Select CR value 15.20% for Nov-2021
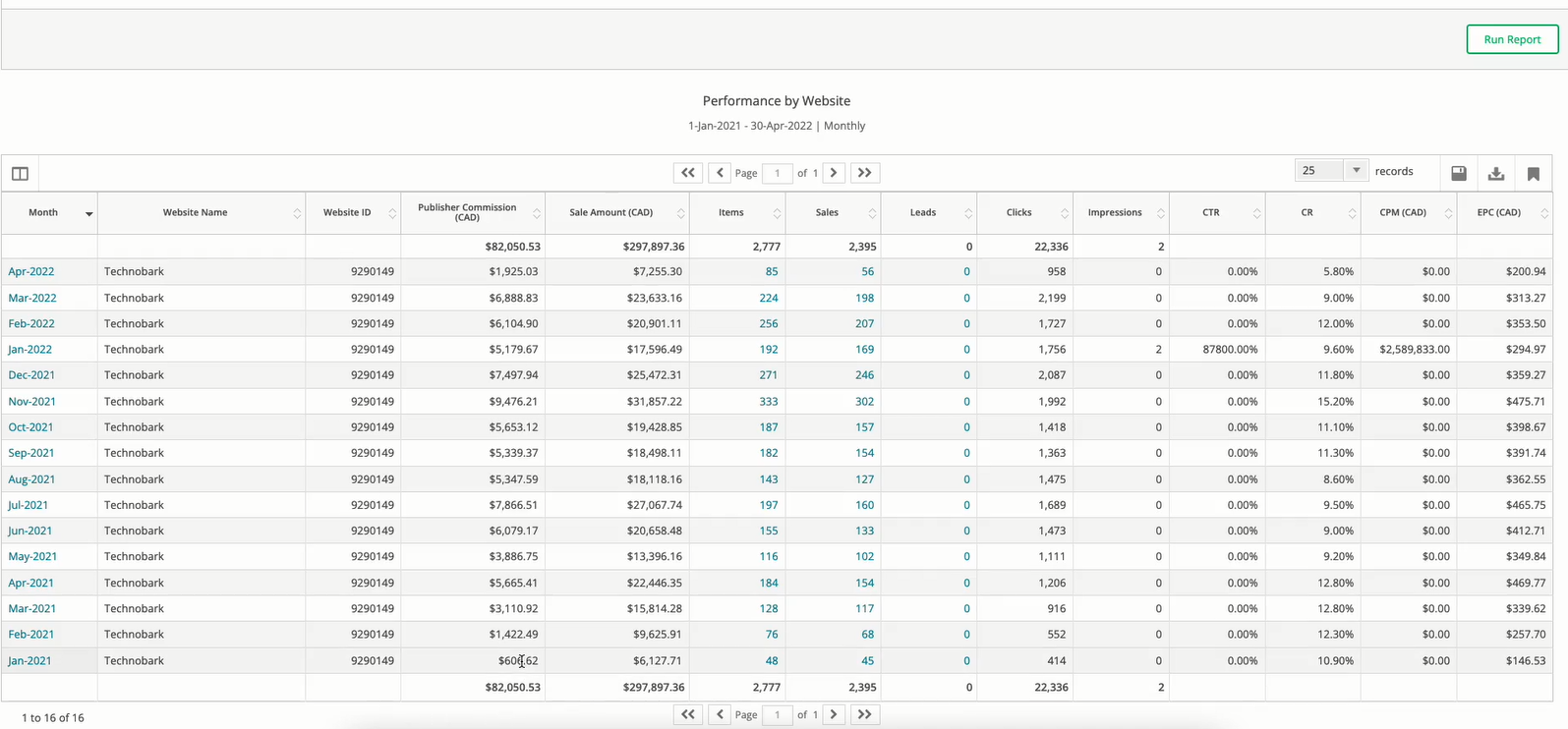This screenshot has height=729, width=1568. (x=1336, y=401)
